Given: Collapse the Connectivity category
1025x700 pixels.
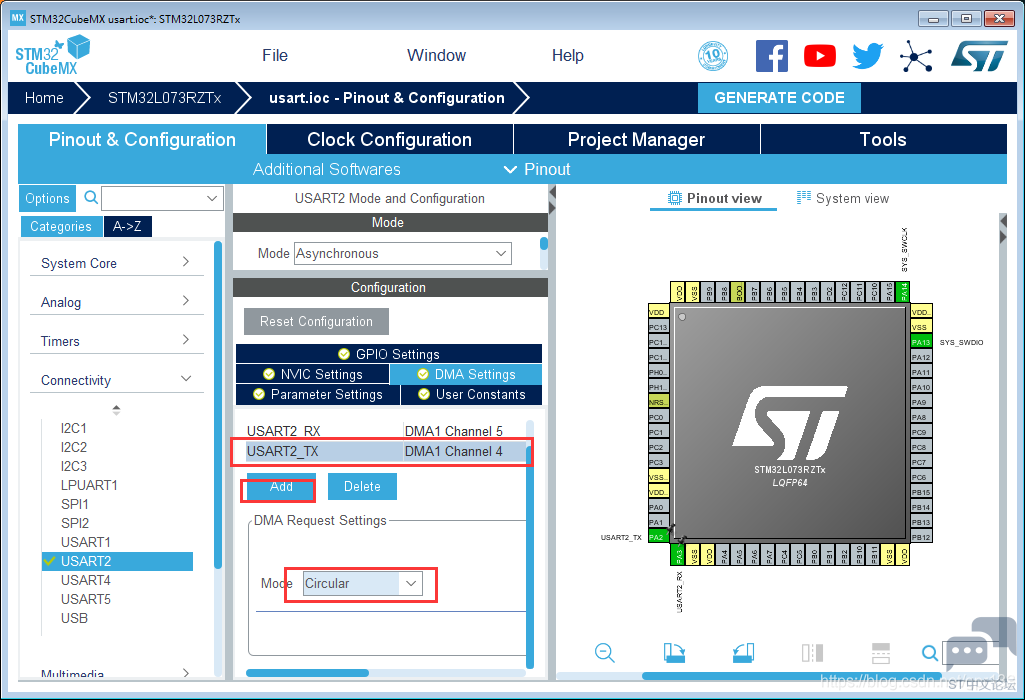Looking at the screenshot, I should coord(116,380).
